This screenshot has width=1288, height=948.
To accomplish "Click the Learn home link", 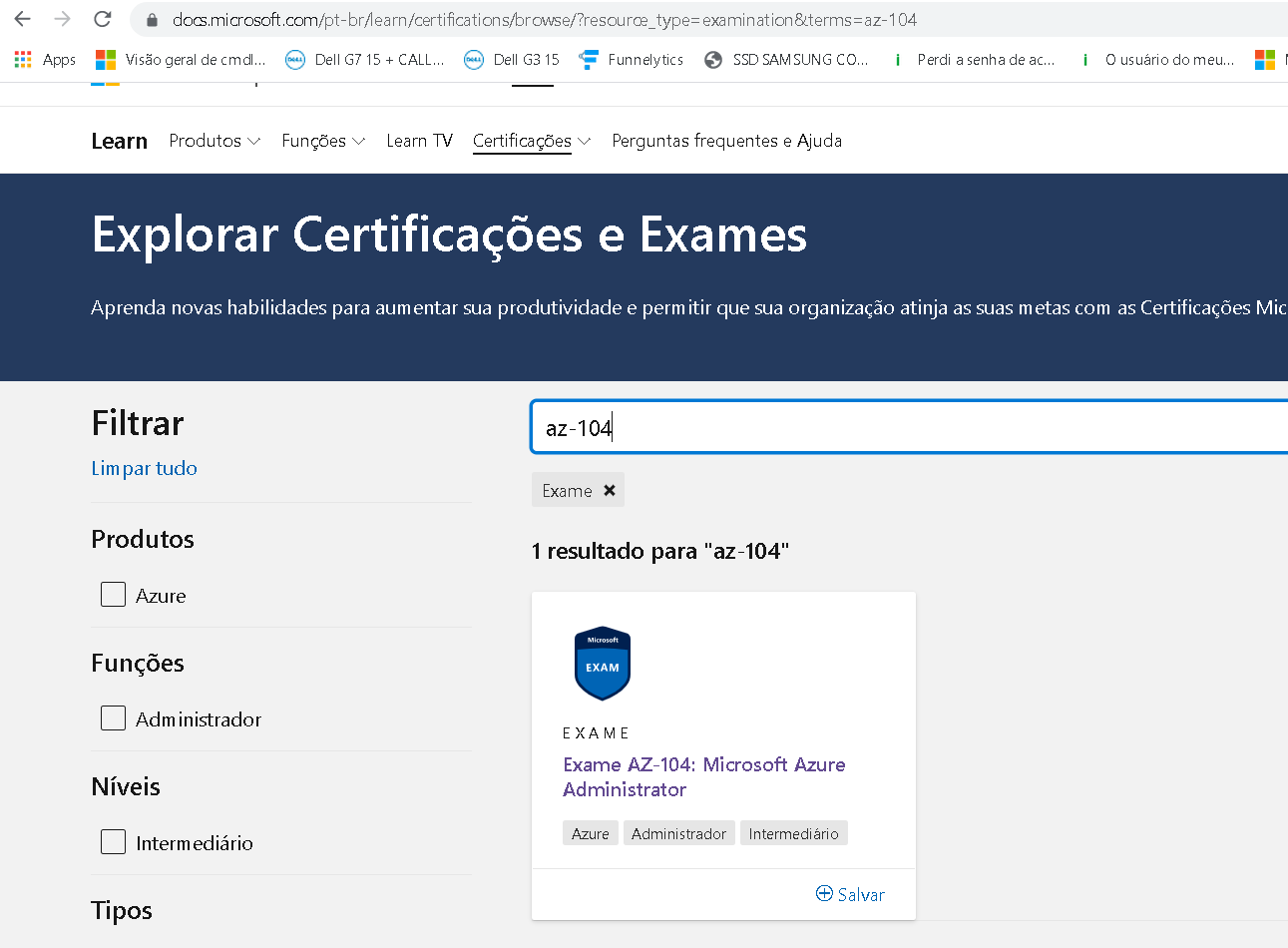I will point(119,141).
